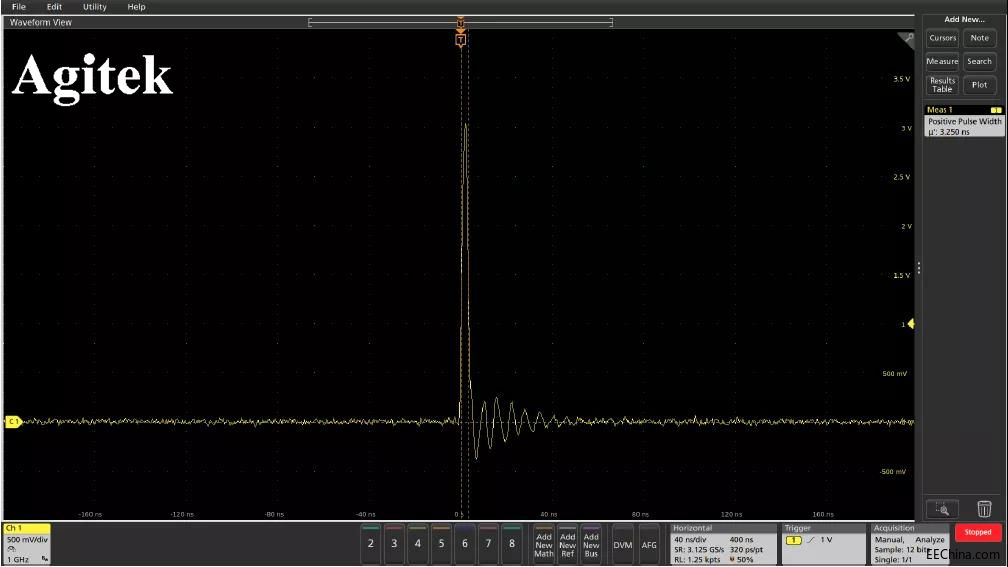The image size is (1008, 567).
Task: Open the waveform zoom magnifier icon
Action: (x=906, y=40)
